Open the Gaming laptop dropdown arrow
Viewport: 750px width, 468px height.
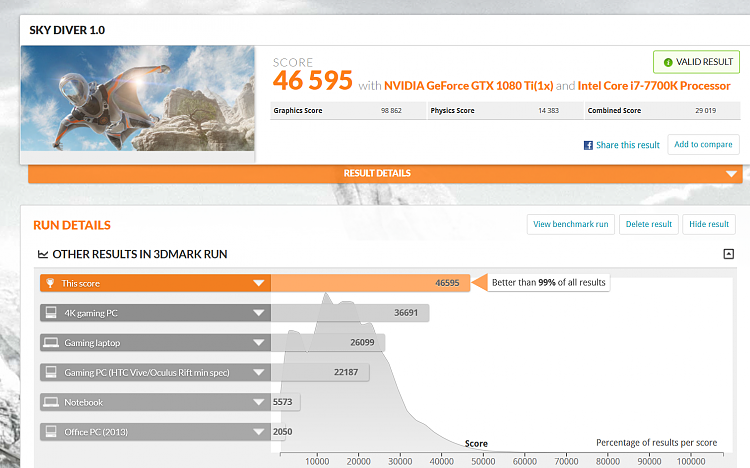click(259, 343)
